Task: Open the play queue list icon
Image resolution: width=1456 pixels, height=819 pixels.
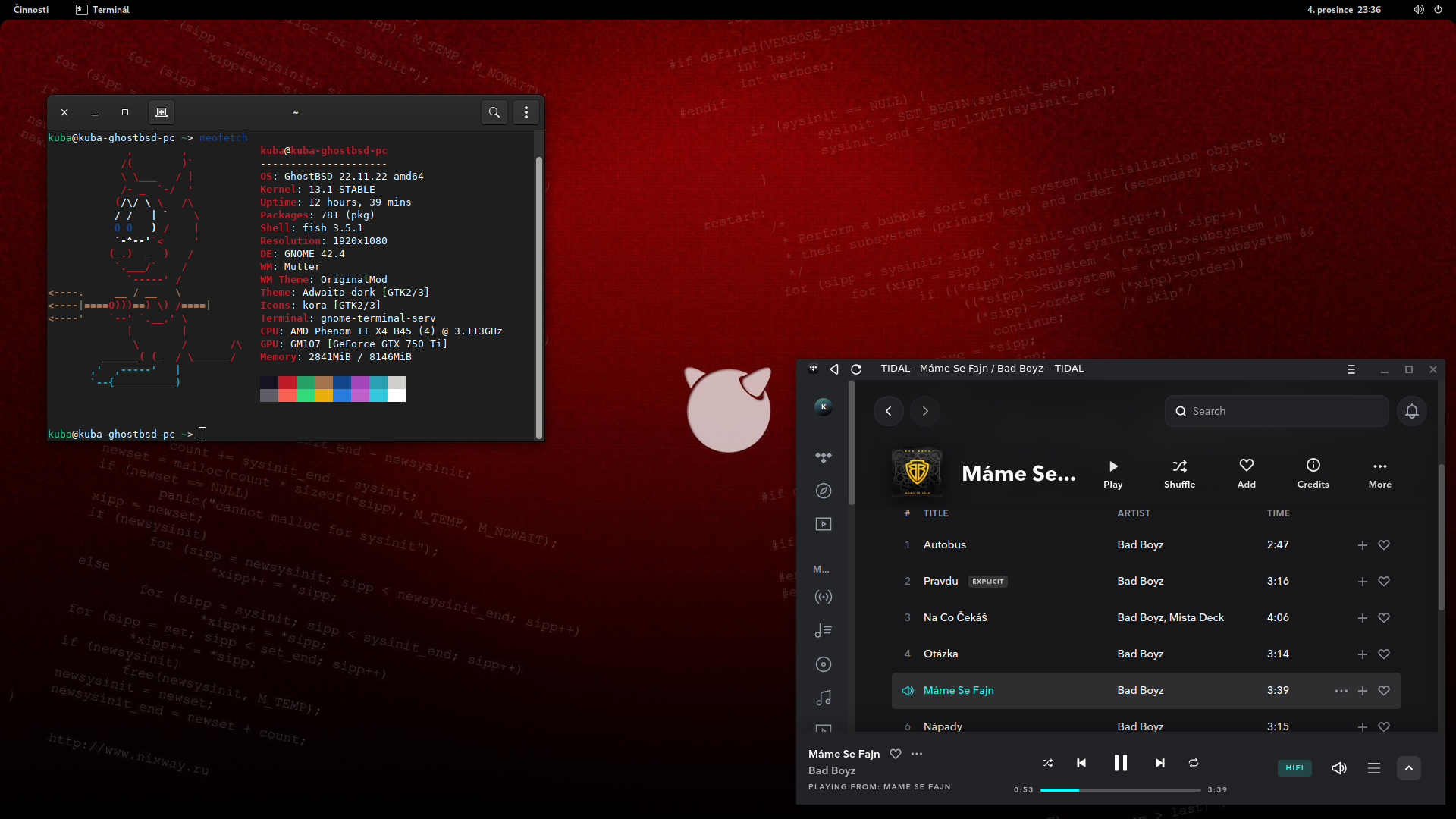Action: tap(1374, 768)
